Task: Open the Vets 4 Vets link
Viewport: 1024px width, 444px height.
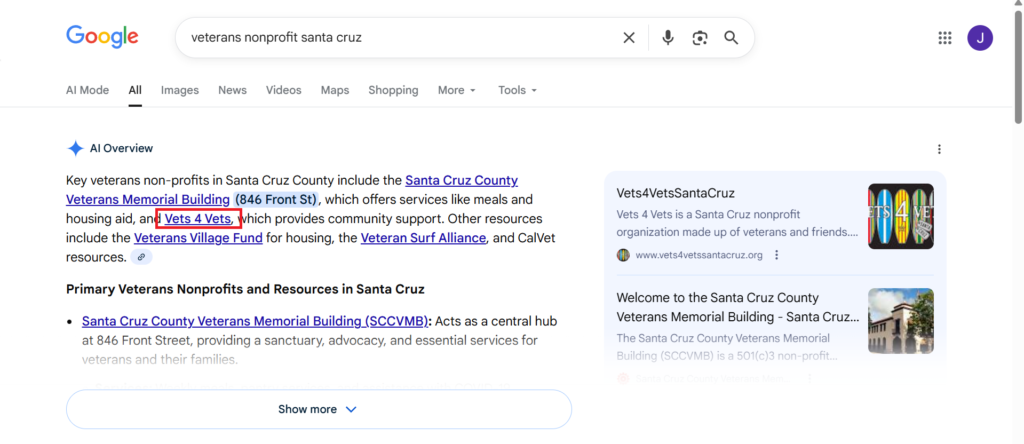Action: (x=198, y=219)
